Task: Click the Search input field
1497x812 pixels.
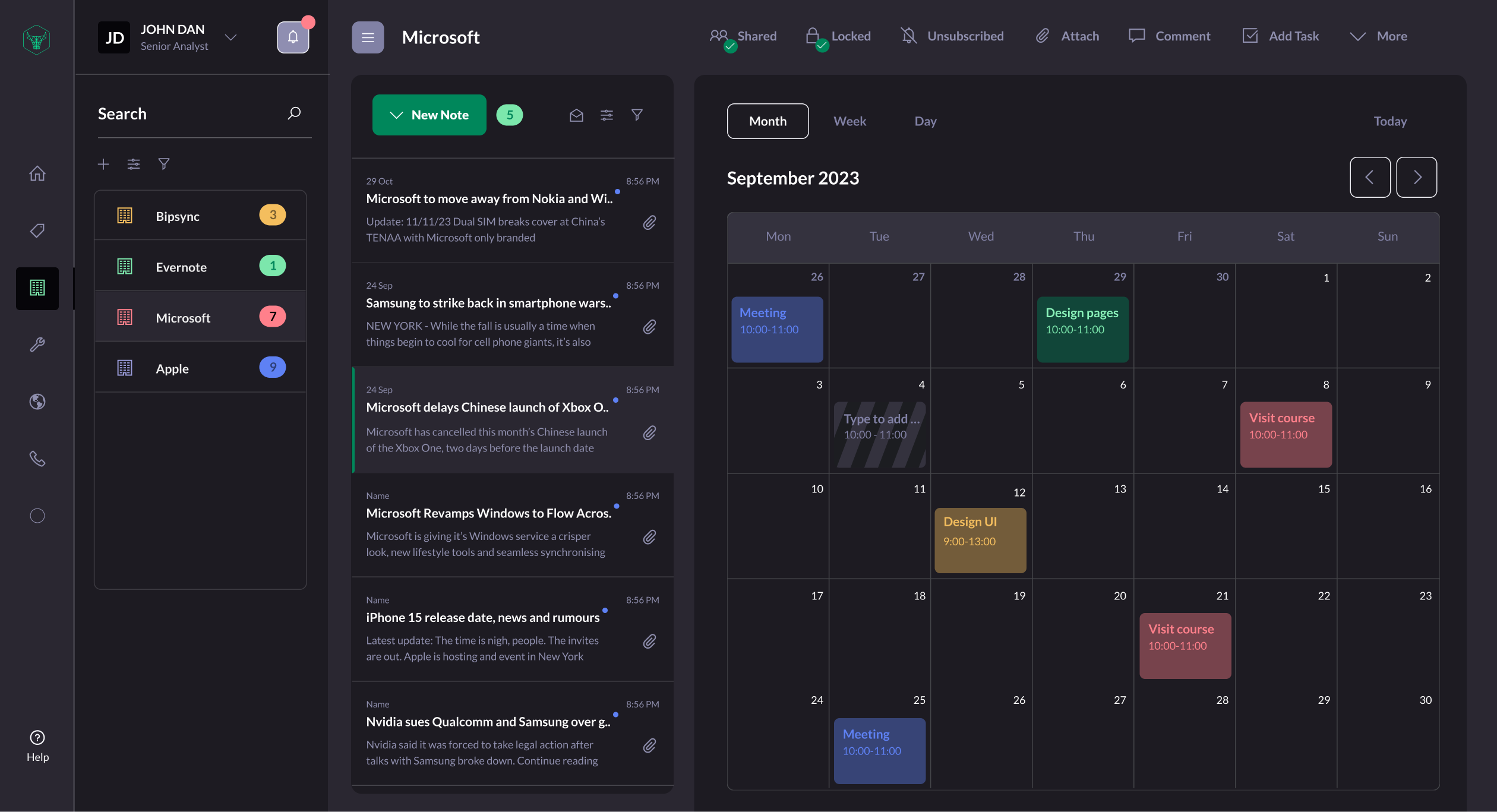Action: tap(205, 114)
